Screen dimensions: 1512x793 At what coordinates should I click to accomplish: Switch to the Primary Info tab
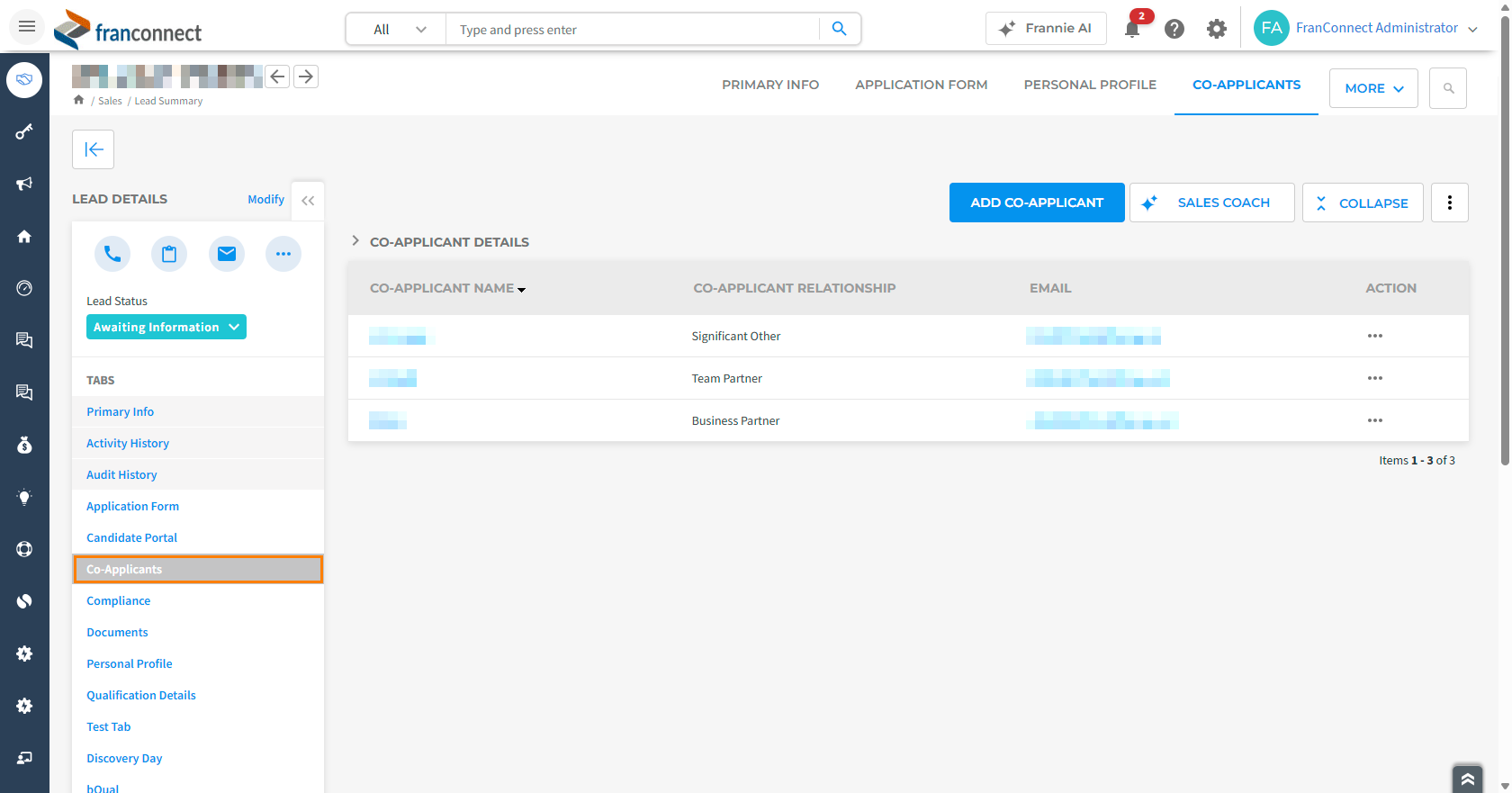click(x=770, y=85)
